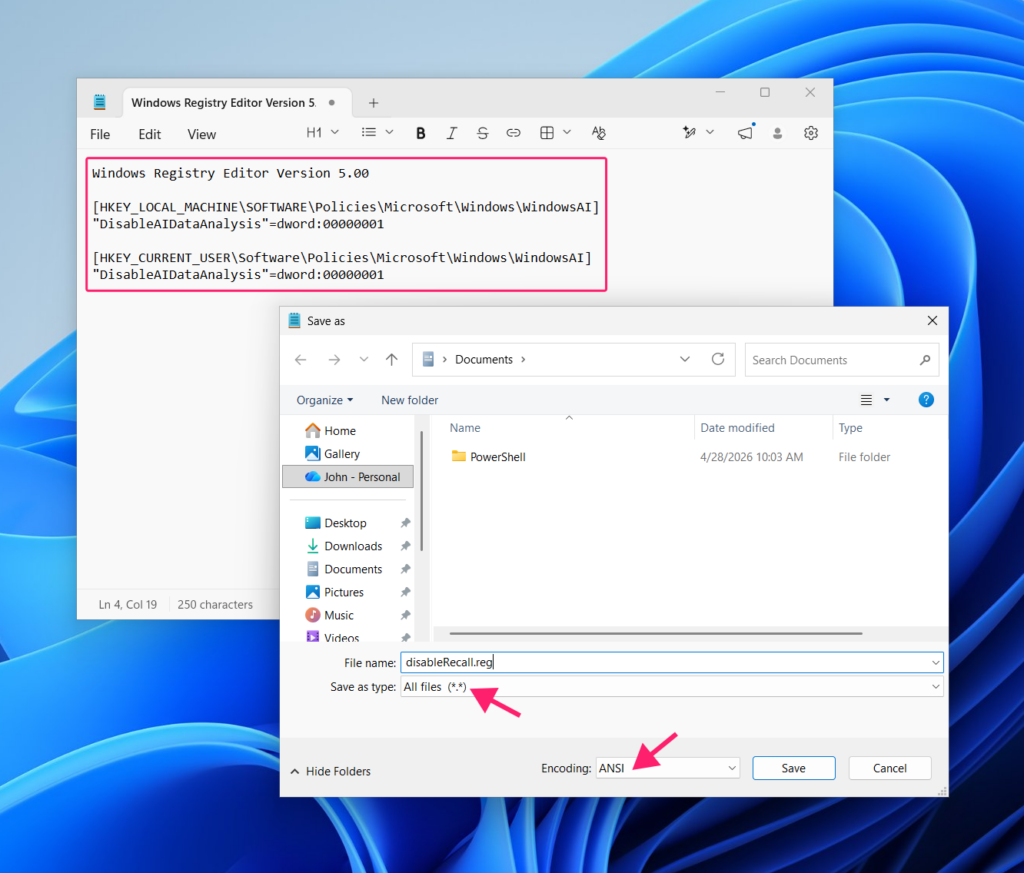Screen dimensions: 1024x873
Task: Expand the table options dropdown arrow
Action: (x=567, y=133)
